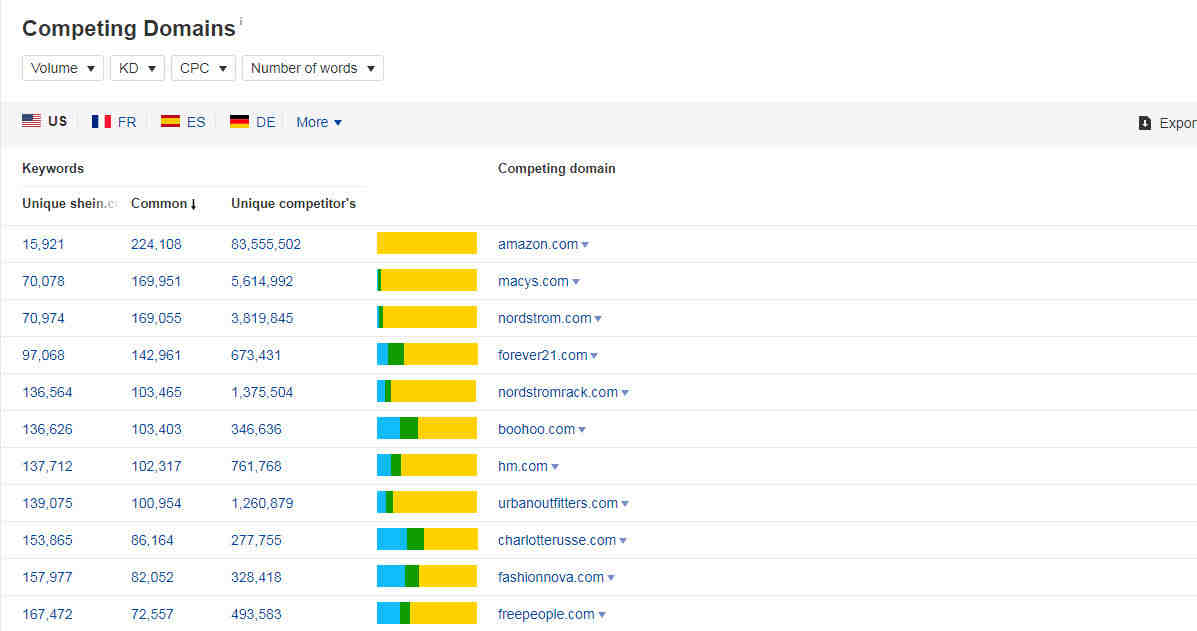Click the Unique shein column header

point(69,204)
